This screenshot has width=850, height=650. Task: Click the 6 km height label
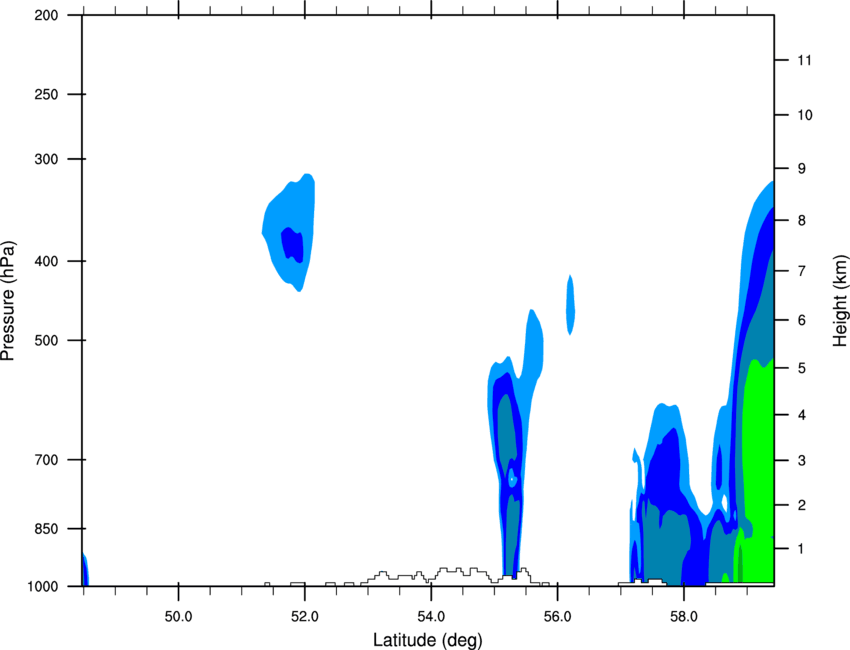coord(802,320)
